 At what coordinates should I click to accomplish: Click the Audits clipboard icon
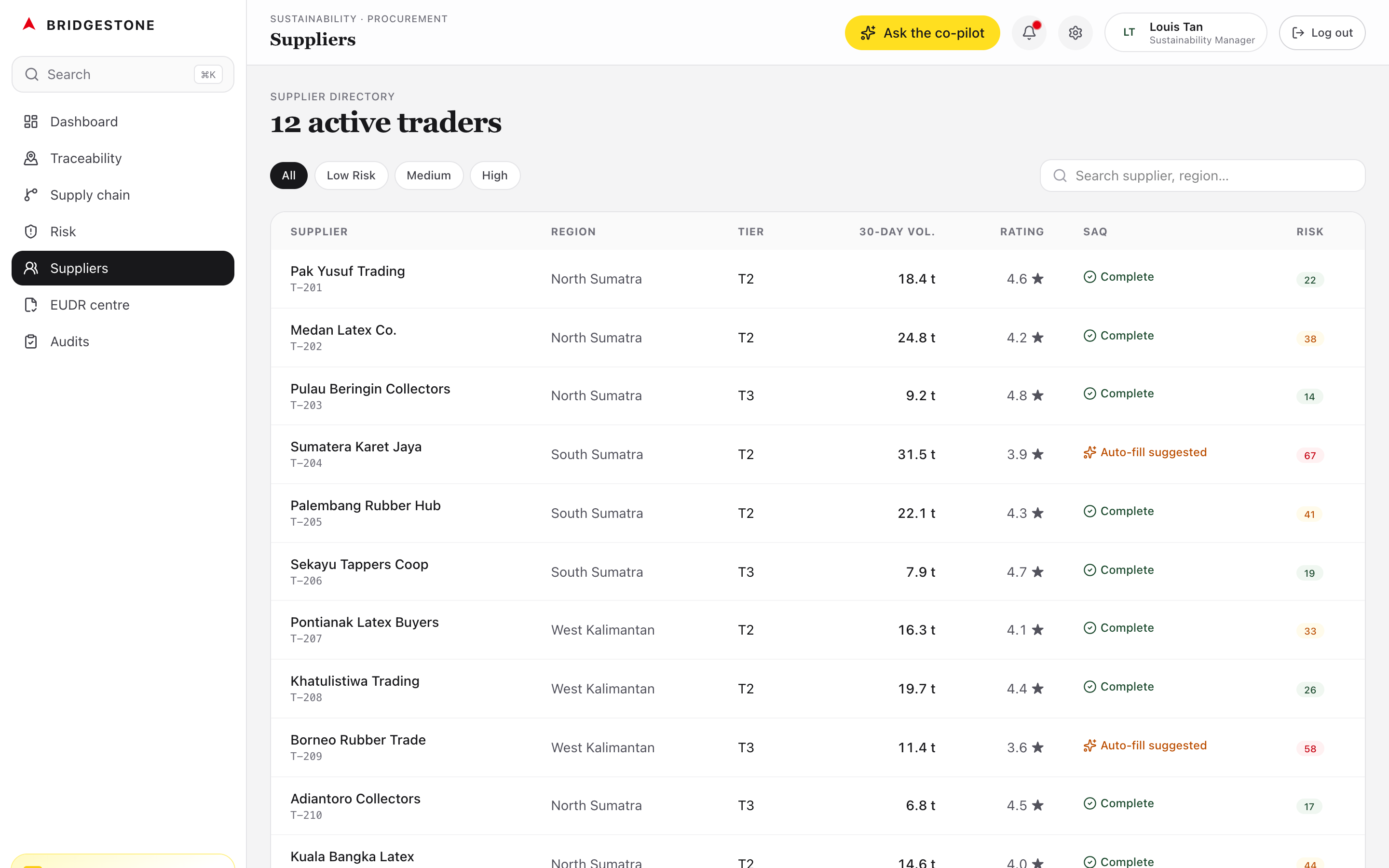click(x=31, y=341)
